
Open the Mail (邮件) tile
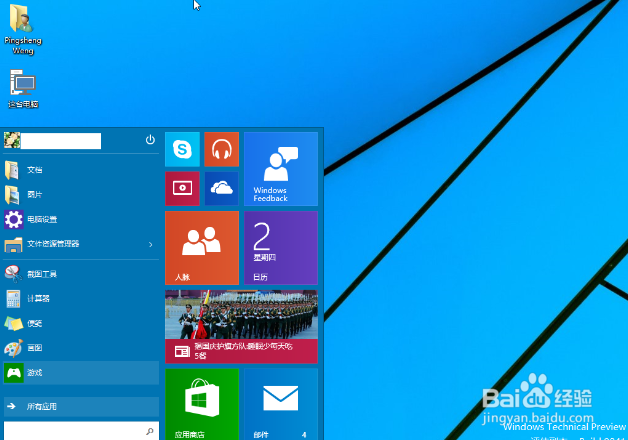pyautogui.click(x=281, y=404)
